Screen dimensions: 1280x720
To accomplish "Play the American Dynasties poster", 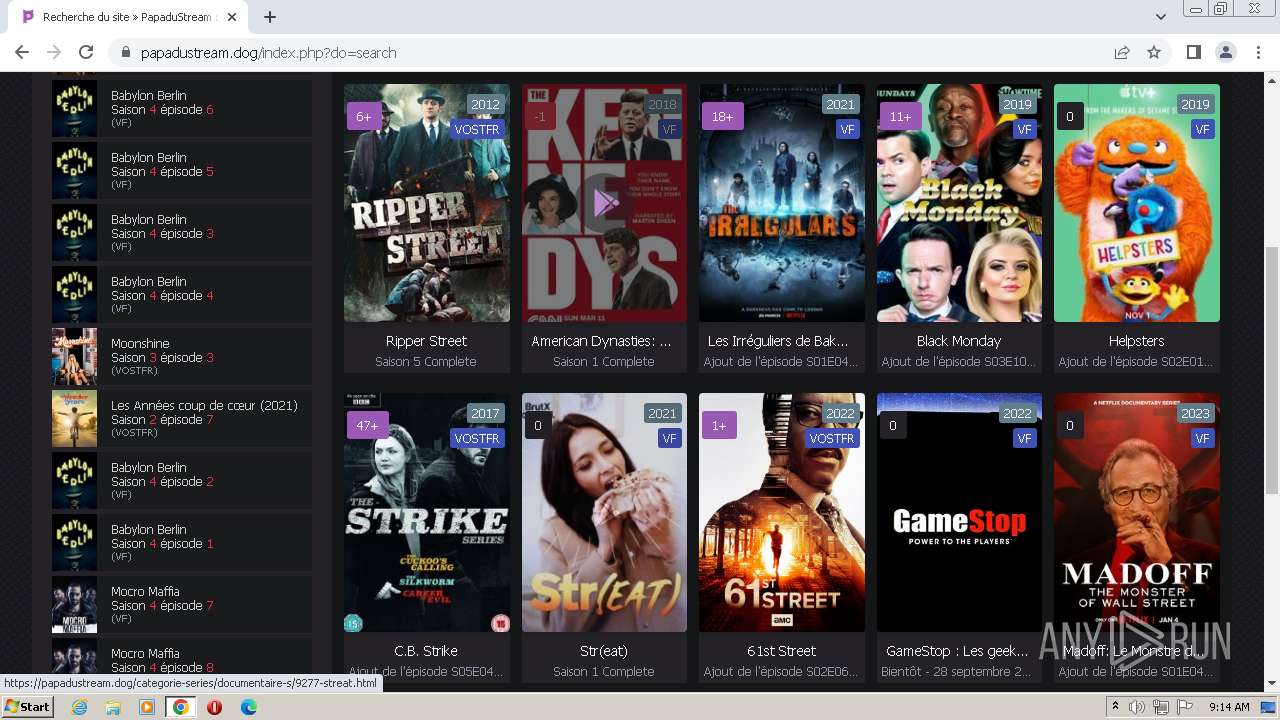I will tap(604, 203).
